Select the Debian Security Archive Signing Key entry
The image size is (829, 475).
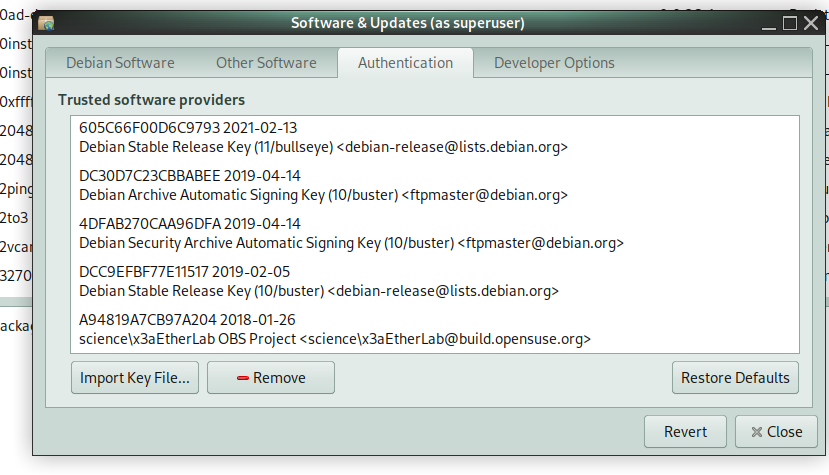click(435, 234)
